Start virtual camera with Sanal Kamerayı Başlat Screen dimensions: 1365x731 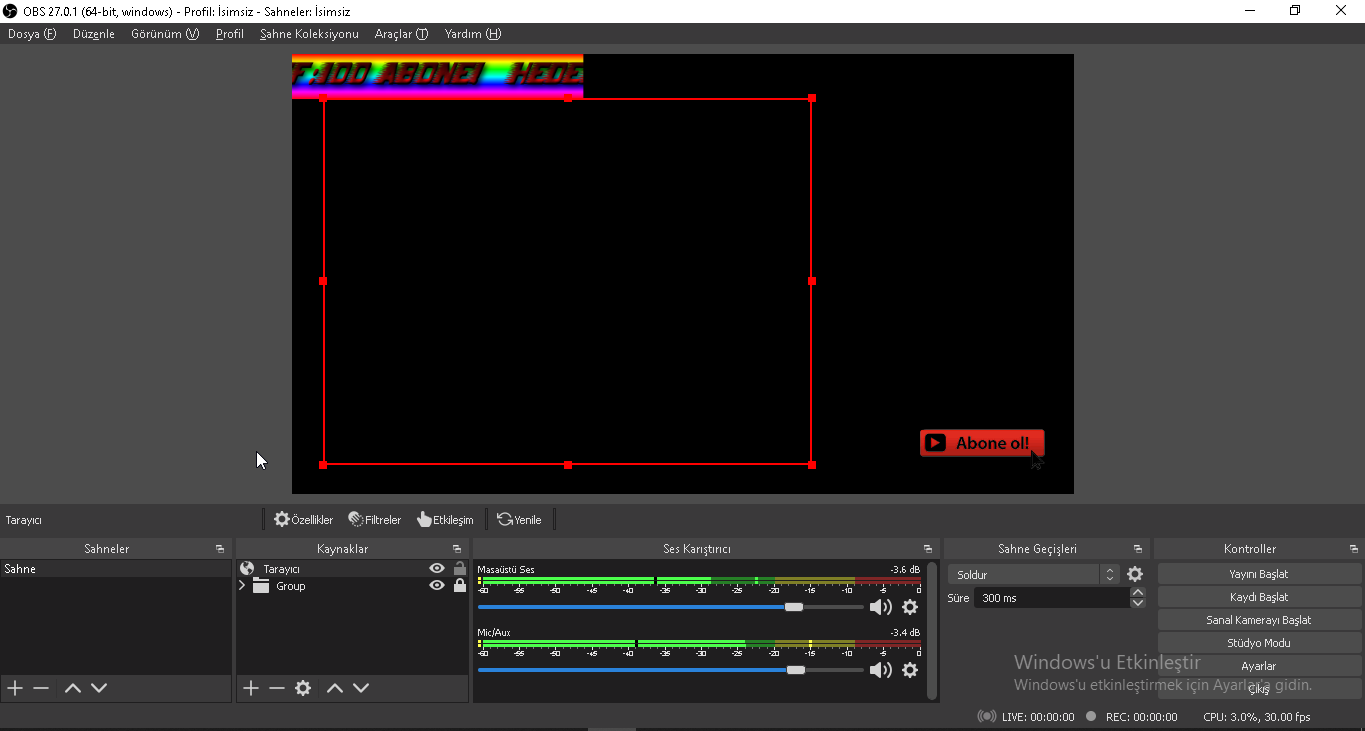[x=1259, y=620]
